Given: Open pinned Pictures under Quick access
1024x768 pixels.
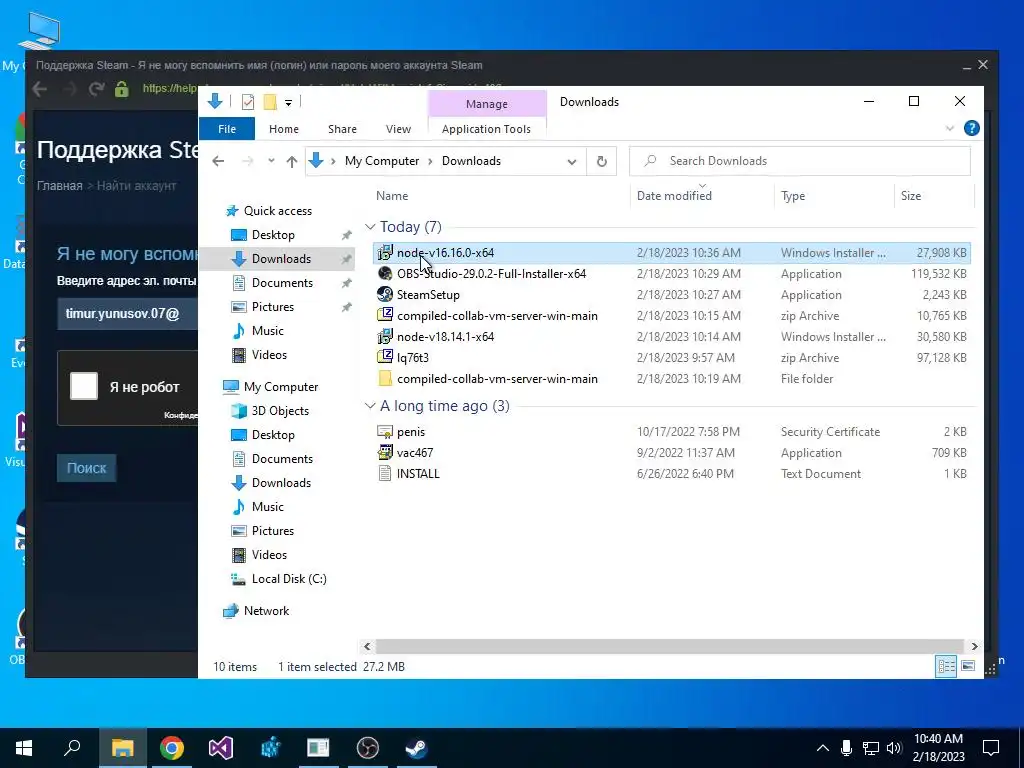Looking at the screenshot, I should [x=273, y=307].
